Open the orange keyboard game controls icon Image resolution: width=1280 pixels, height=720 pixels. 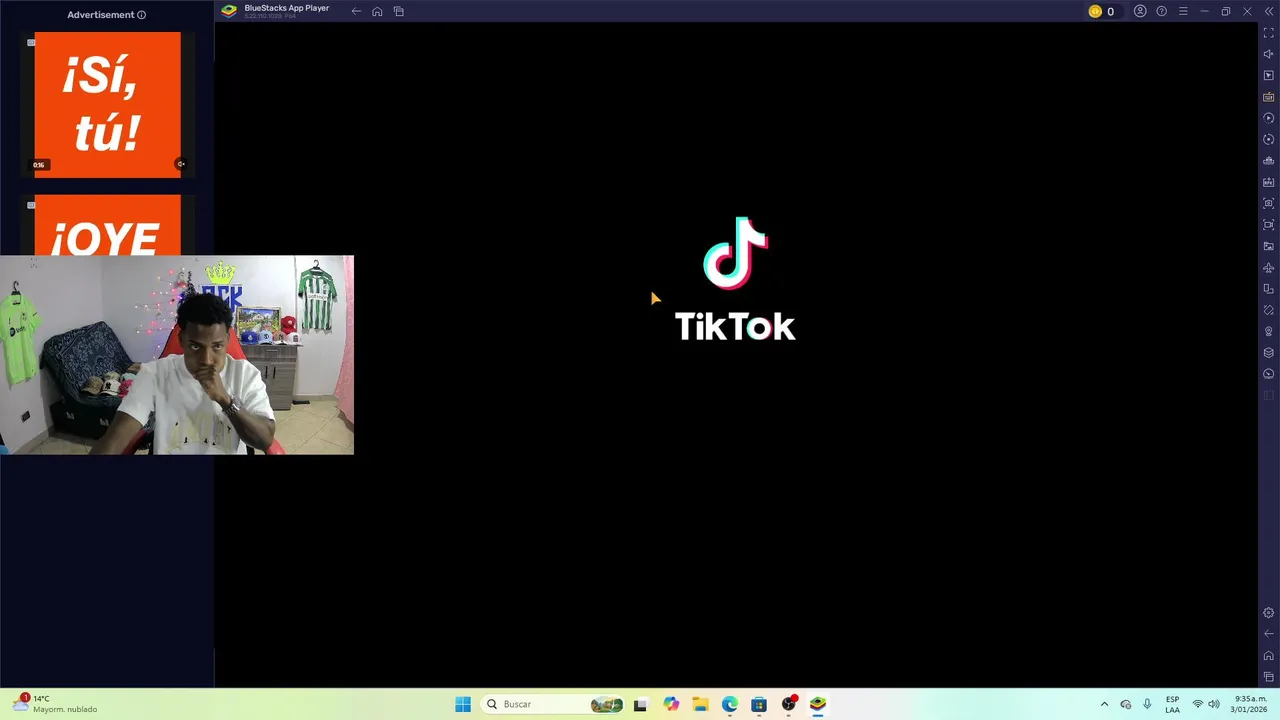(1269, 97)
